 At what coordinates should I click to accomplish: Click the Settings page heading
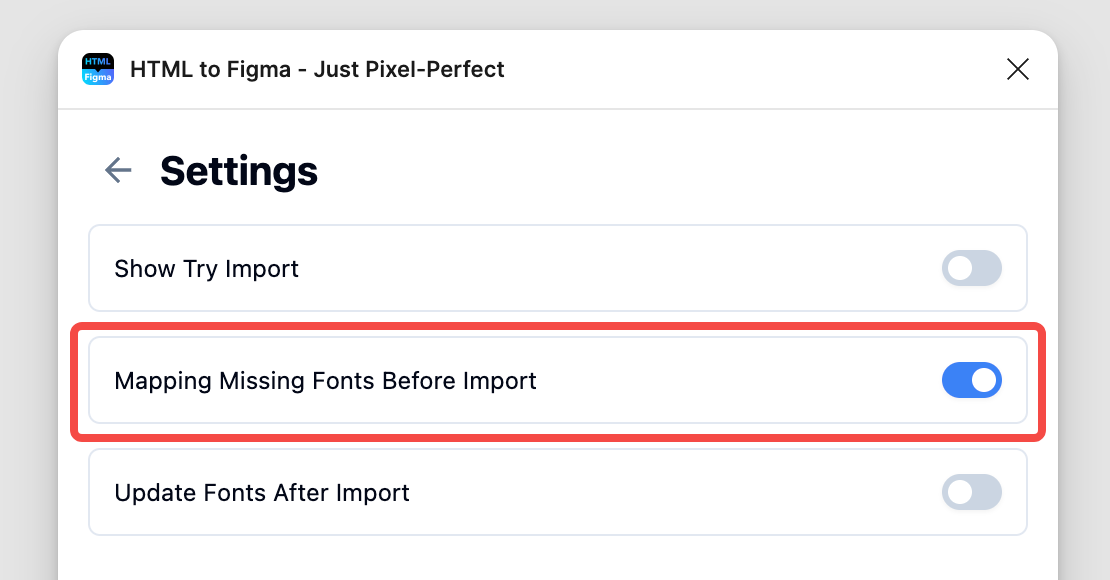tap(239, 171)
